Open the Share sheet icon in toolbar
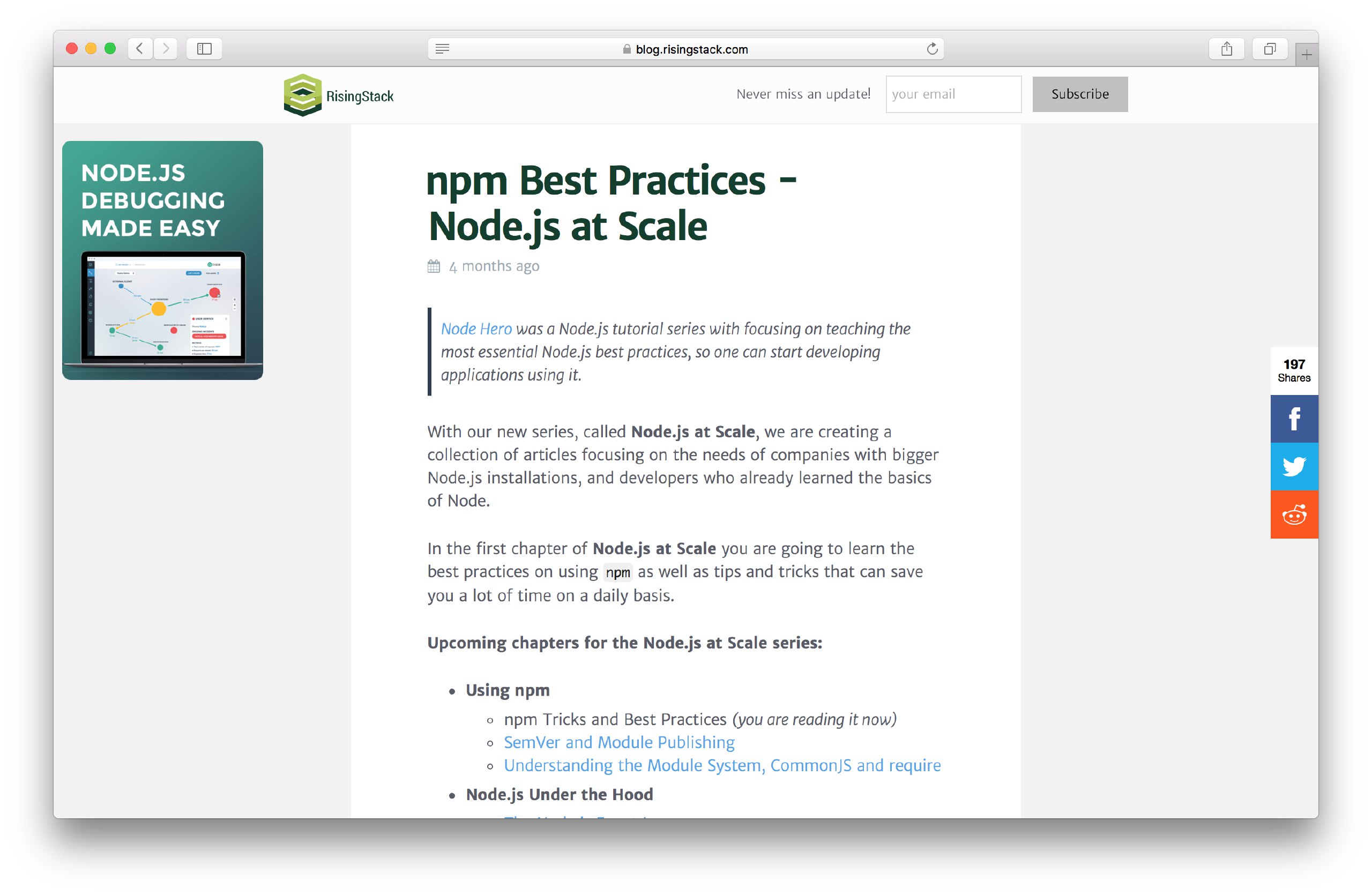1372x895 pixels. tap(1226, 48)
